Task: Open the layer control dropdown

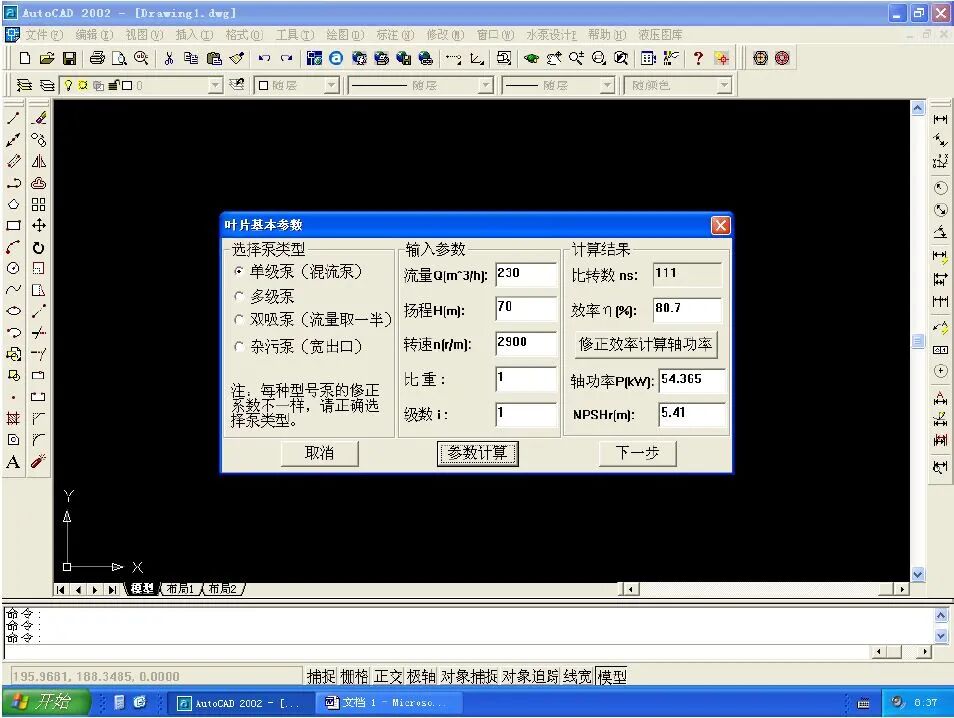Action: click(215, 85)
